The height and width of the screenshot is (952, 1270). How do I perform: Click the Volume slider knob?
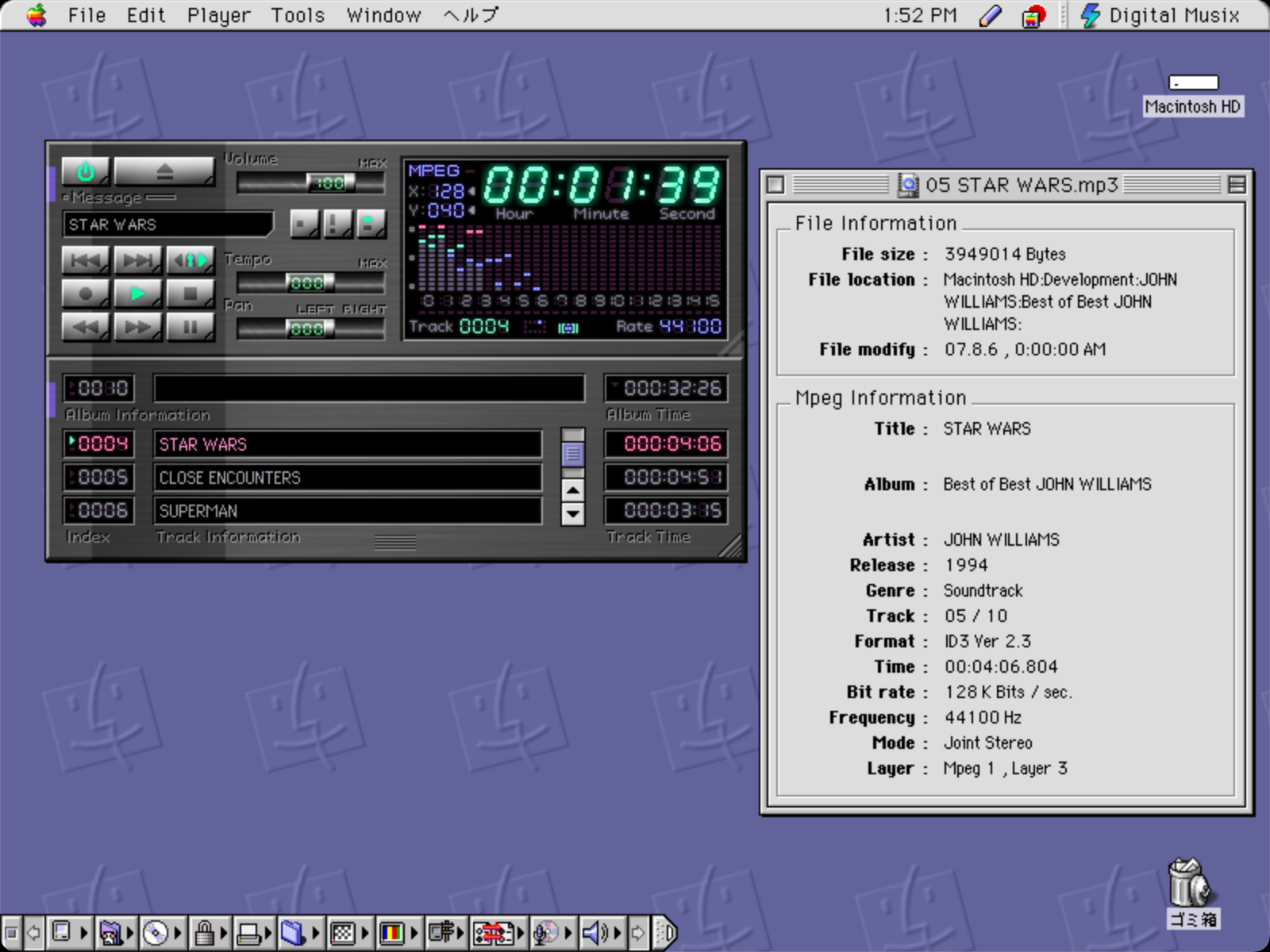[x=330, y=183]
